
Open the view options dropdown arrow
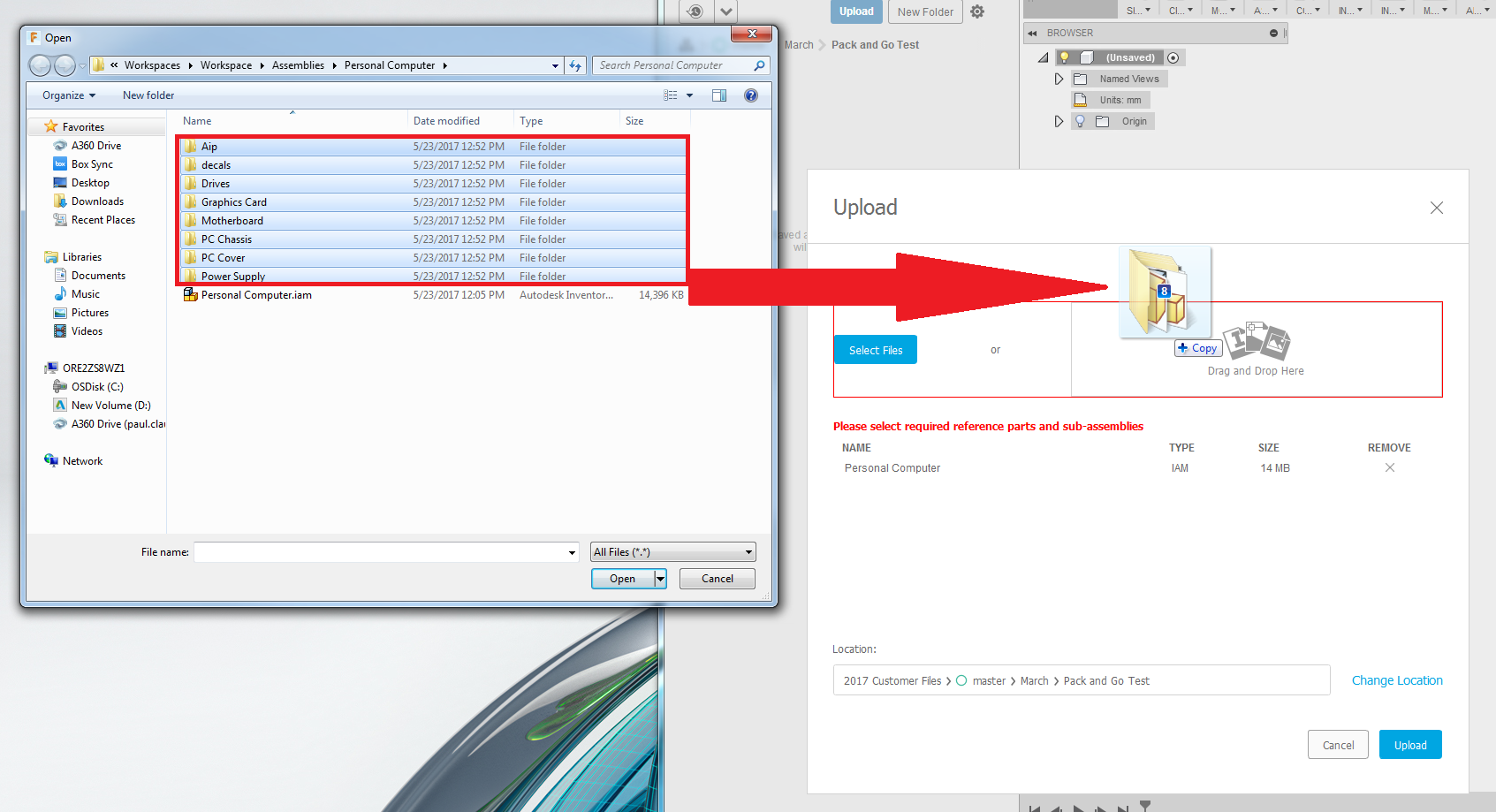point(690,95)
